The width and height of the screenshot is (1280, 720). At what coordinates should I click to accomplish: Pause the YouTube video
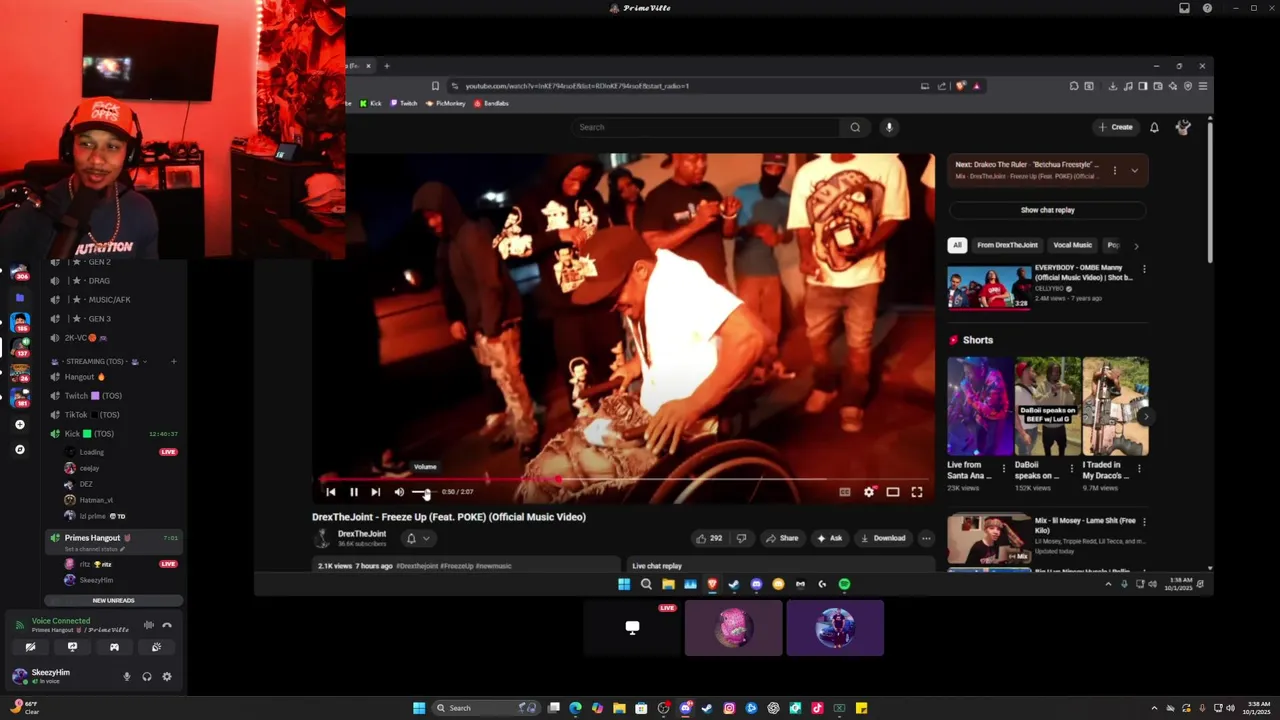click(x=353, y=492)
